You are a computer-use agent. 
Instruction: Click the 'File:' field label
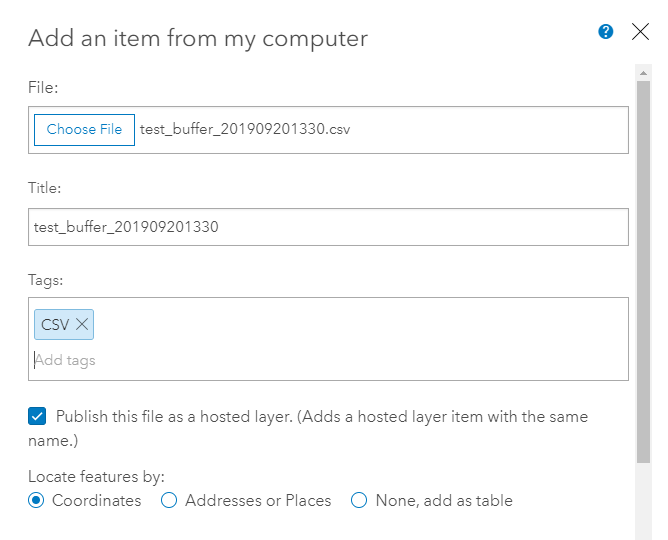[43, 88]
